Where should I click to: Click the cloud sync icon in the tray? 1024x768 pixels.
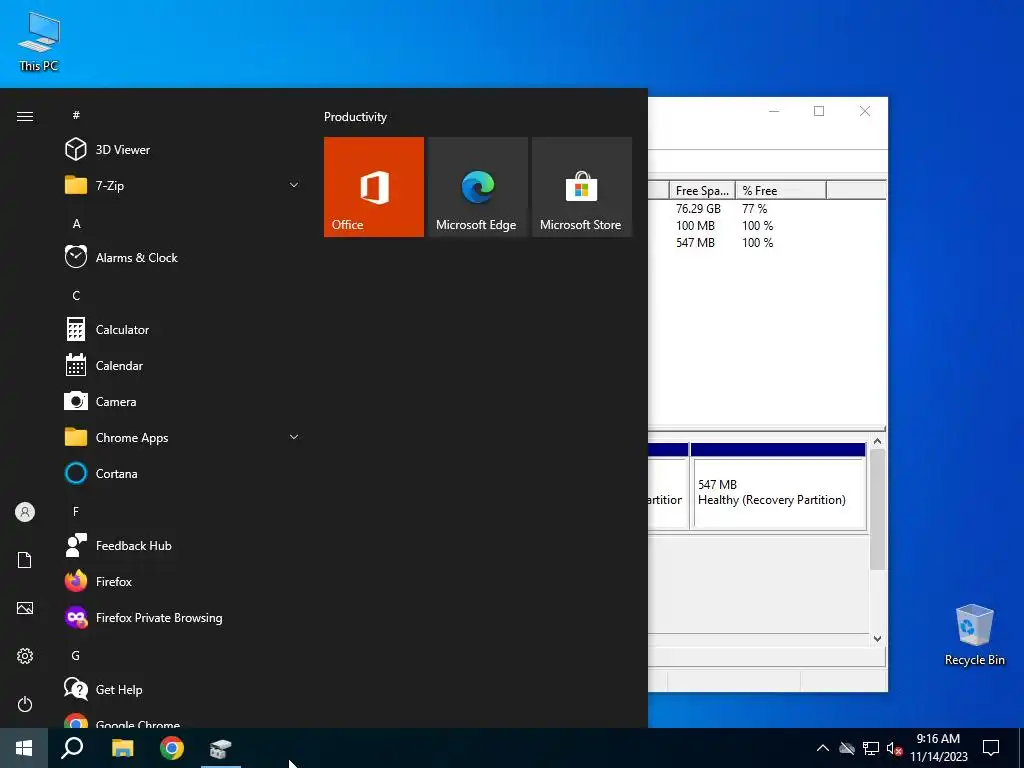coord(847,748)
